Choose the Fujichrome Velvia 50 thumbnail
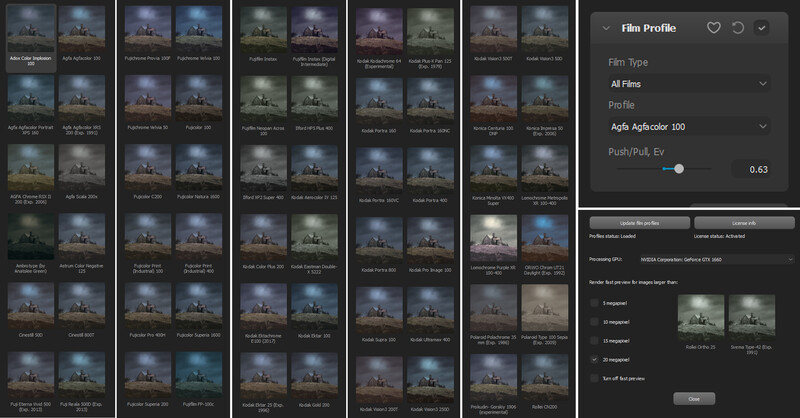 [x=148, y=99]
